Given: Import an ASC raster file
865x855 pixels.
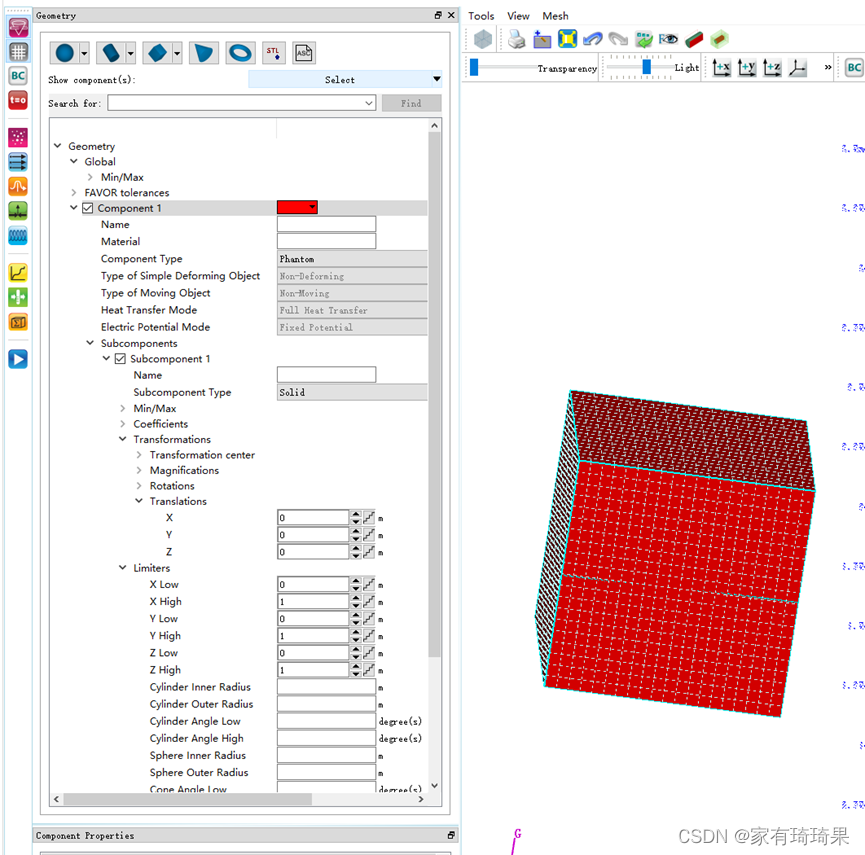Looking at the screenshot, I should [304, 53].
